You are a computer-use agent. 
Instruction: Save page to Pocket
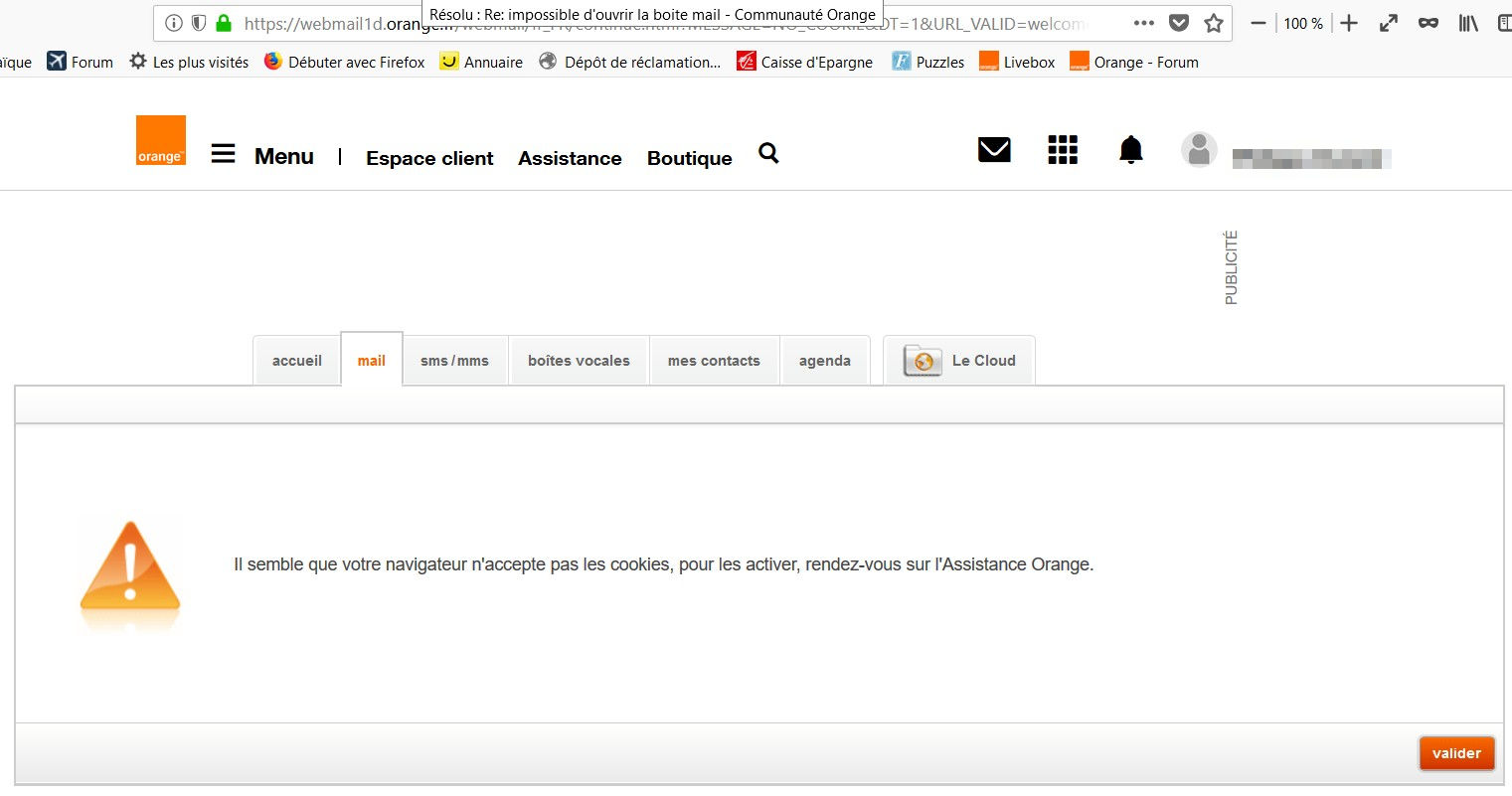point(1179,22)
